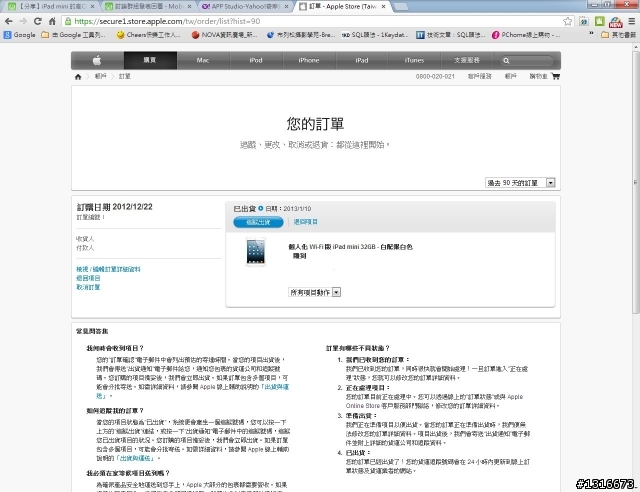Screen dimensions: 640x492
Task: Open the 過去 90 天的訂單 dropdown
Action: click(x=520, y=183)
